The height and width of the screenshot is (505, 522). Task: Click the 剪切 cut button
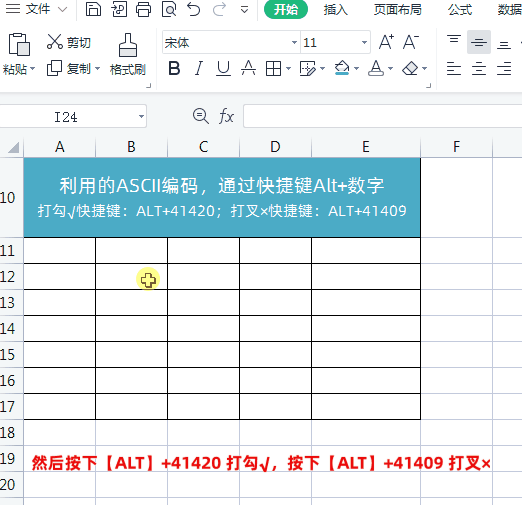pyautogui.click(x=69, y=42)
